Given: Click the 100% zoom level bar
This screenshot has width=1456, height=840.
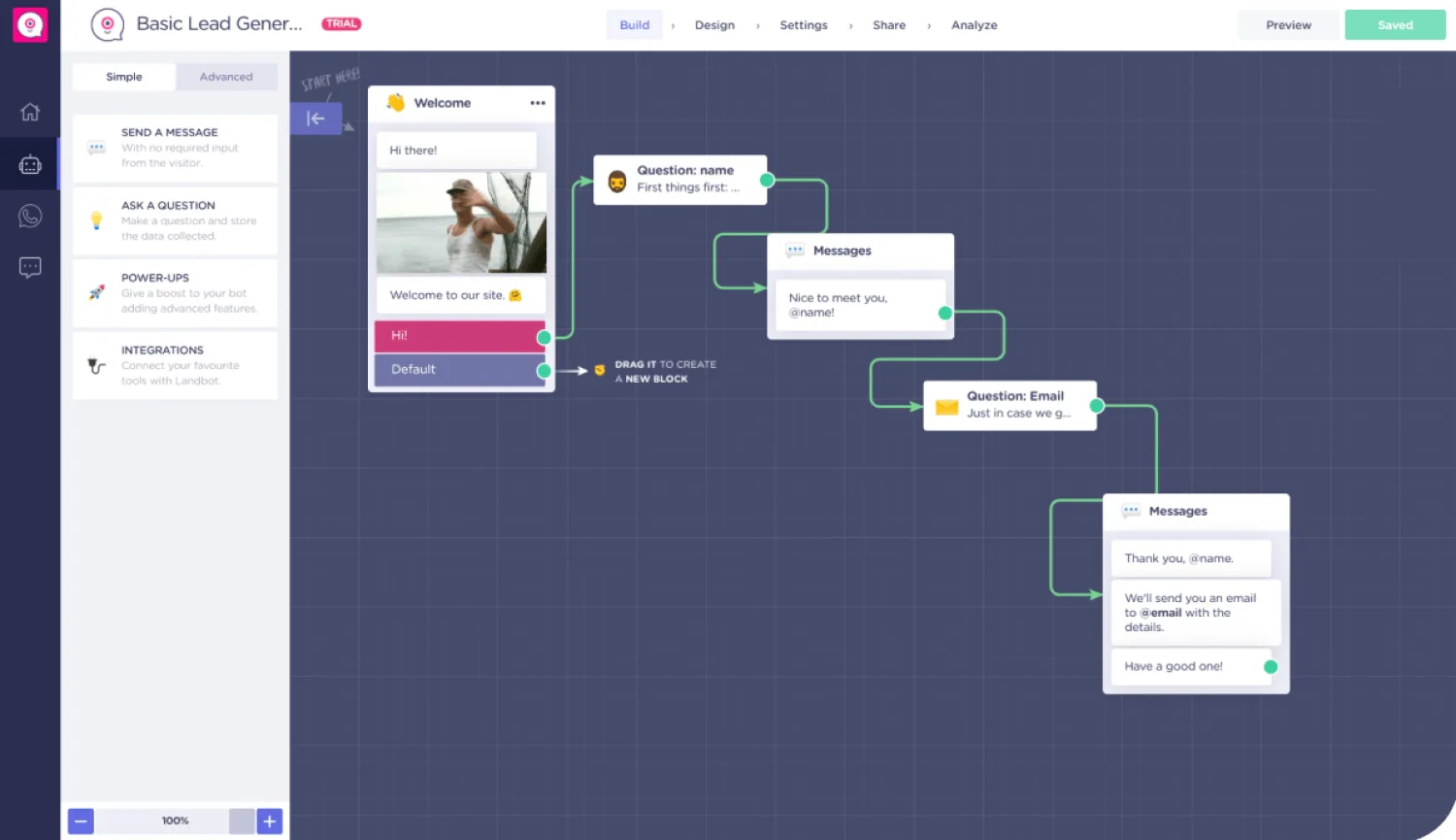Looking at the screenshot, I should click(x=175, y=821).
